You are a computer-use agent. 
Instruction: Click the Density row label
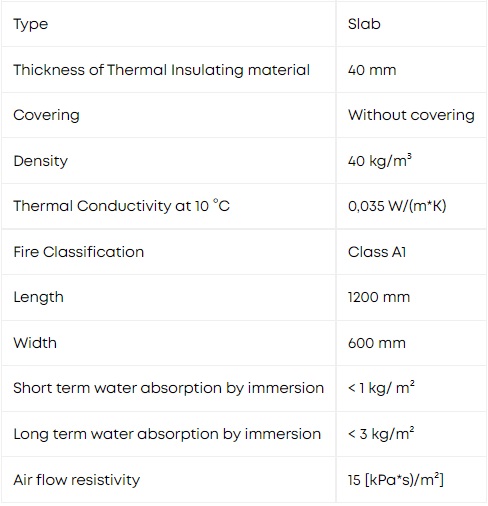(x=41, y=161)
